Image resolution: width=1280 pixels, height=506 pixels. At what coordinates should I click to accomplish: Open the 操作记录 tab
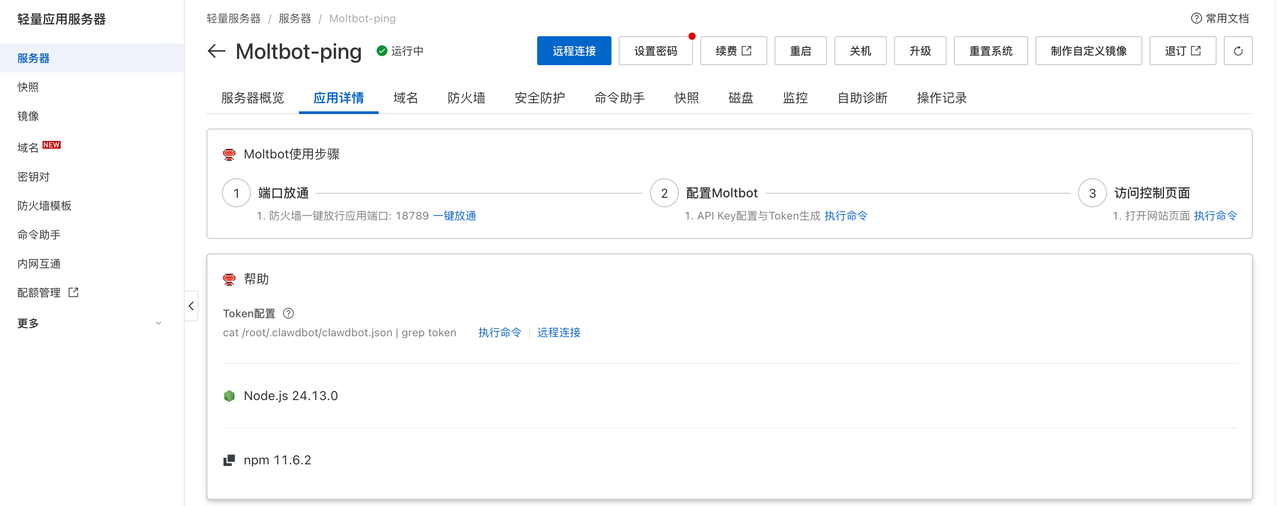click(x=942, y=98)
